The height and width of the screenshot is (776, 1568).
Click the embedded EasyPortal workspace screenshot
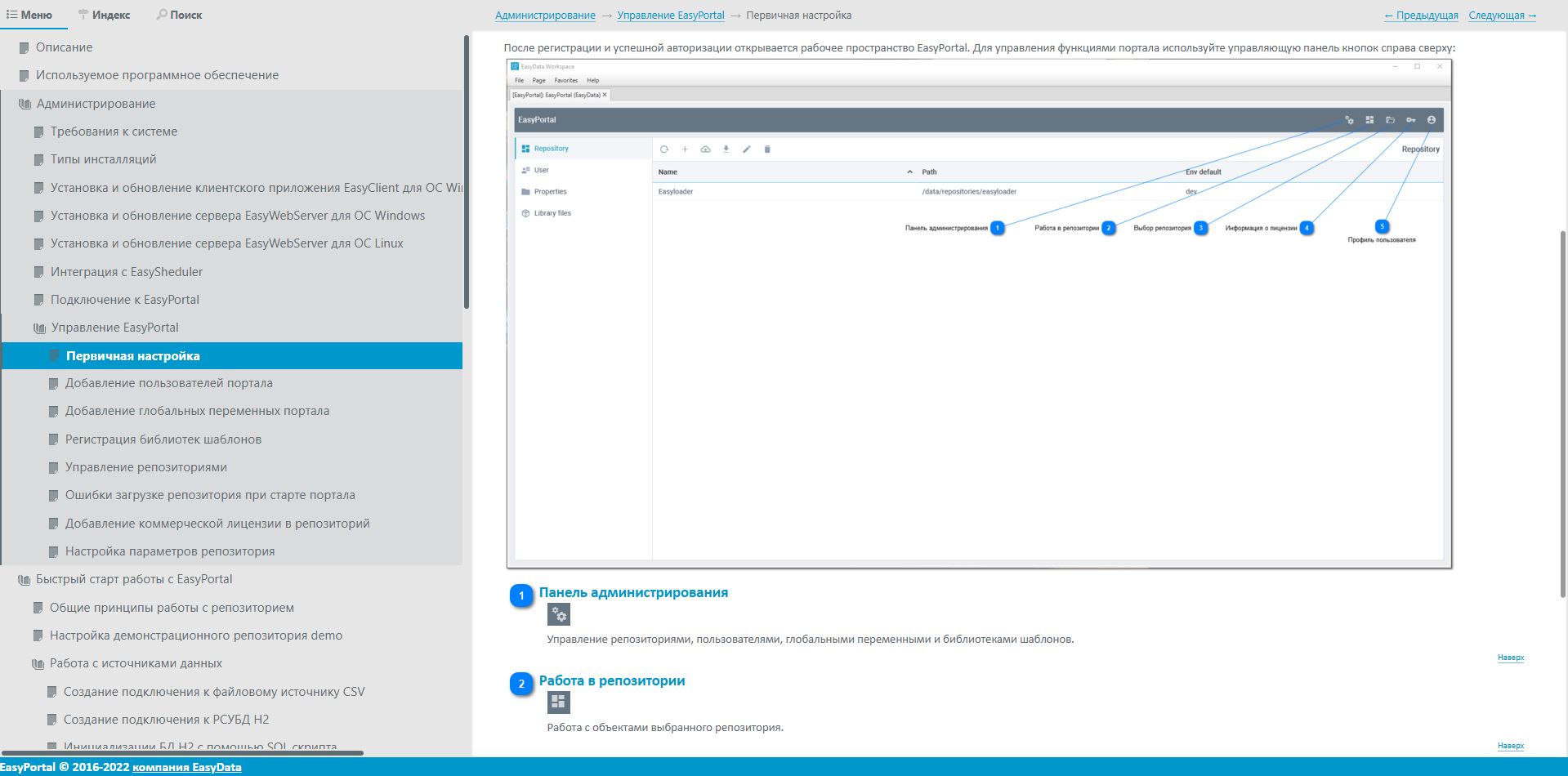pyautogui.click(x=979, y=314)
